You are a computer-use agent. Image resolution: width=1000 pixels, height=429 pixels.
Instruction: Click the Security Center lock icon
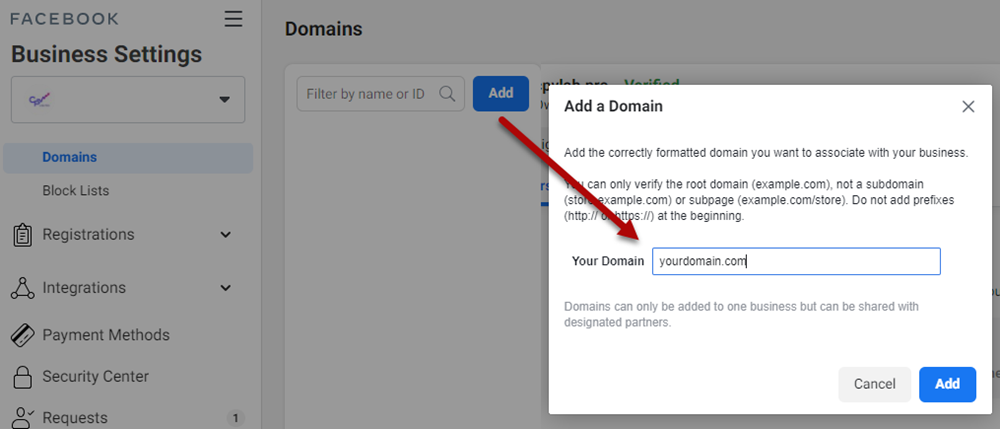tap(22, 377)
